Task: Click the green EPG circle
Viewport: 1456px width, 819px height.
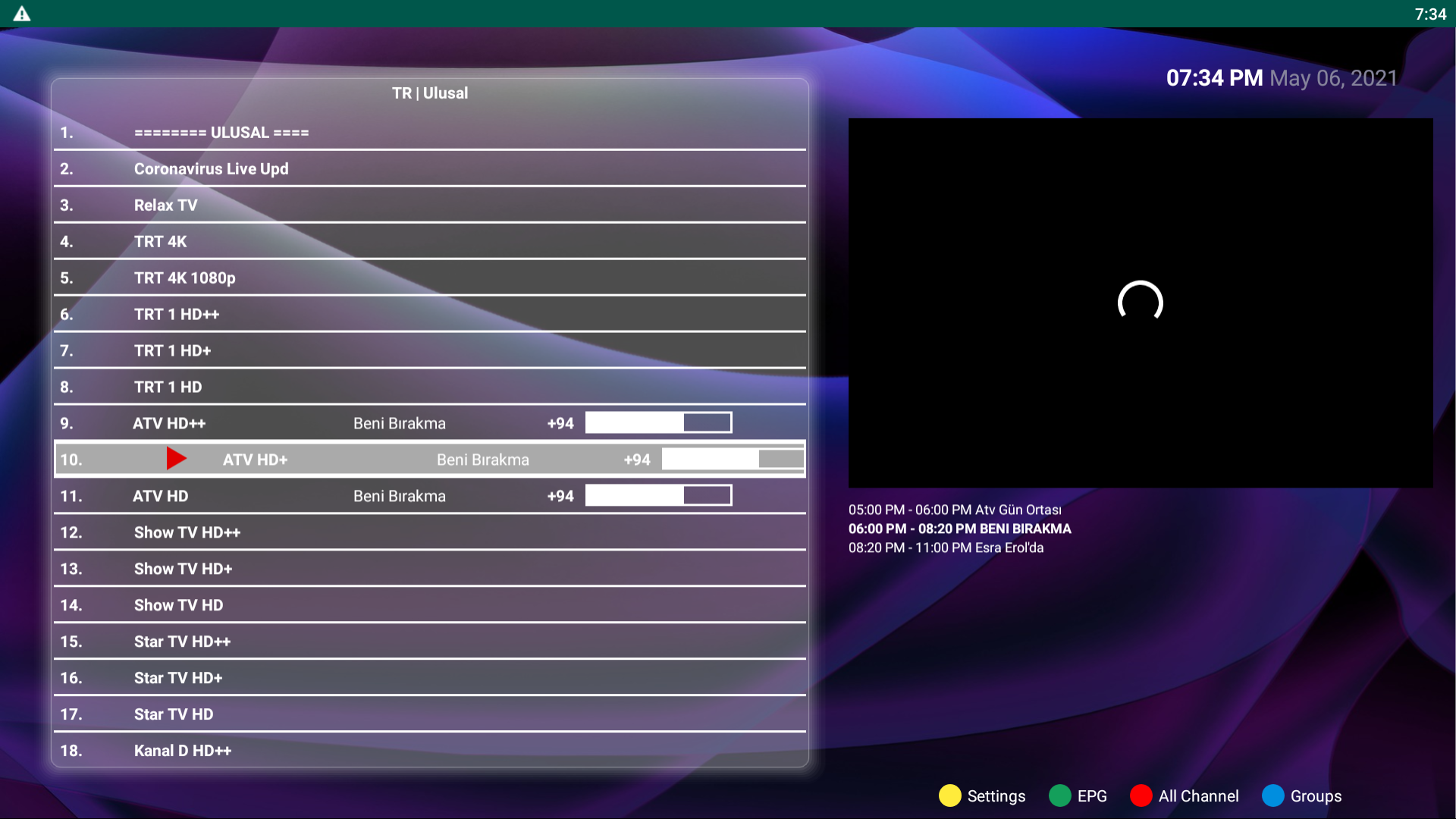Action: pos(1059,795)
